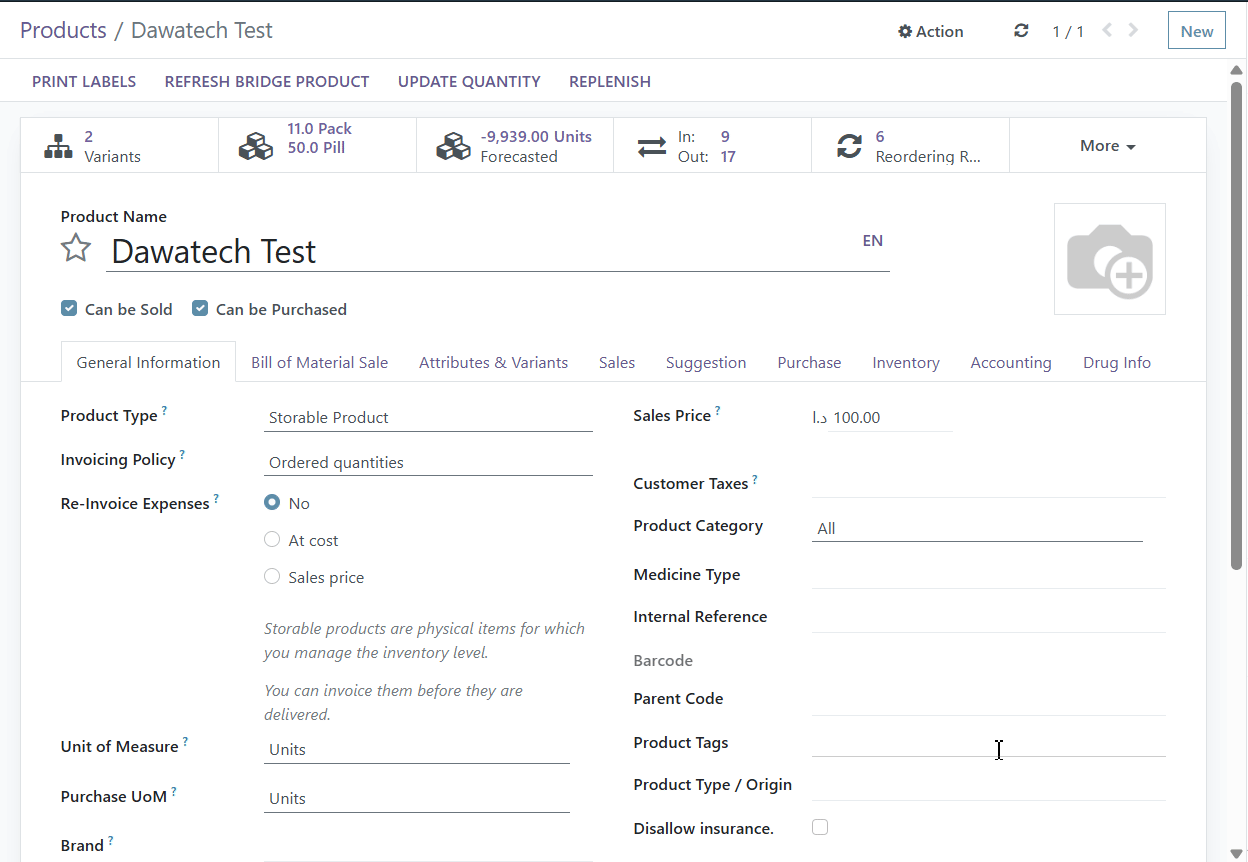Go back to Products breadcrumb
The width and height of the screenshot is (1248, 862).
click(63, 30)
